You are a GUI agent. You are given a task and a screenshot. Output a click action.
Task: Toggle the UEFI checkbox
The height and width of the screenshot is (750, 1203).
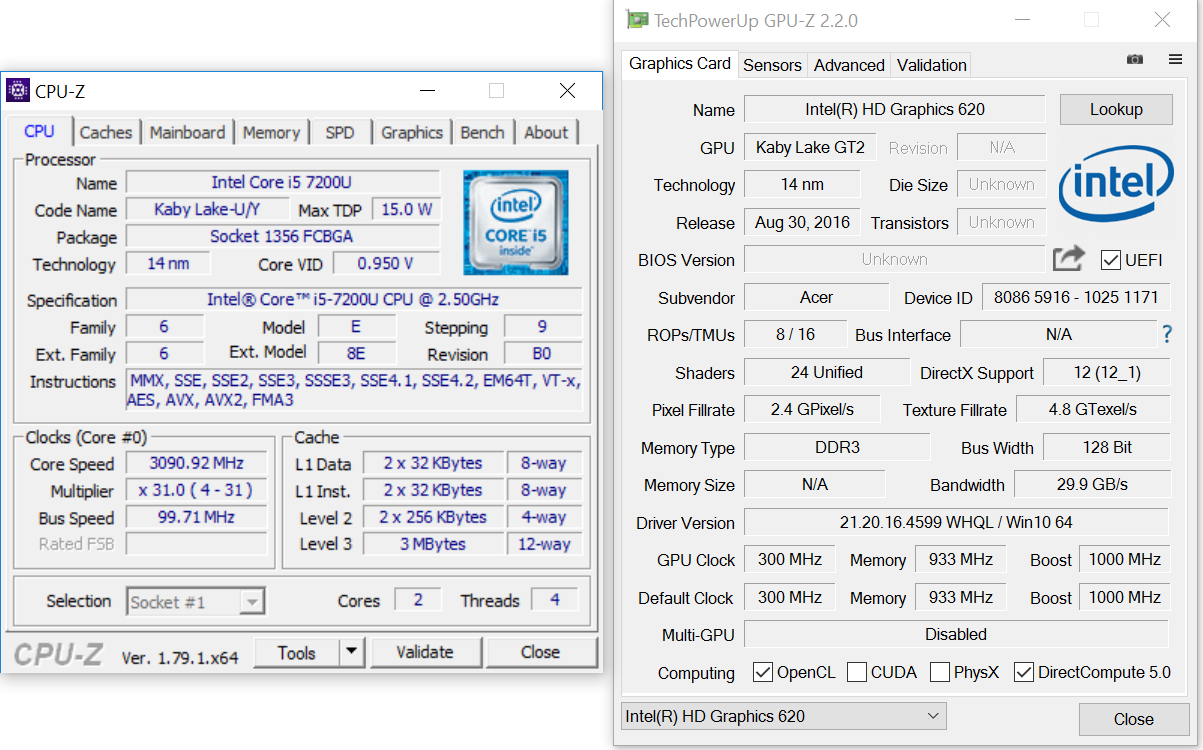coord(1110,260)
